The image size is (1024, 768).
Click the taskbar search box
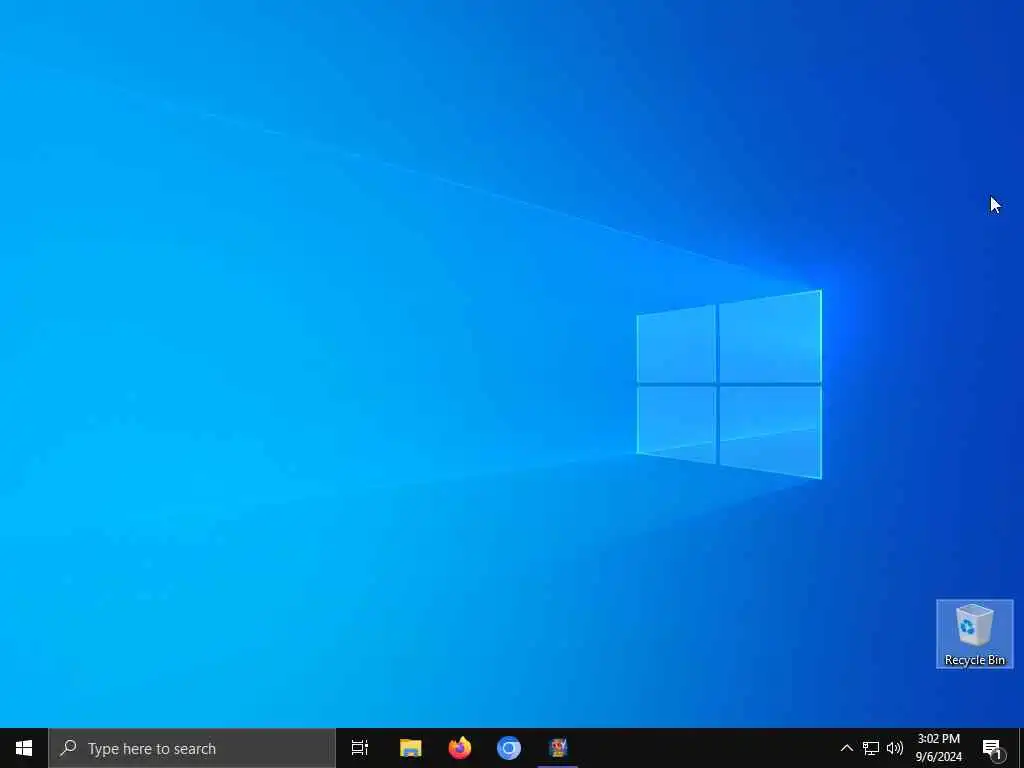pyautogui.click(x=192, y=748)
